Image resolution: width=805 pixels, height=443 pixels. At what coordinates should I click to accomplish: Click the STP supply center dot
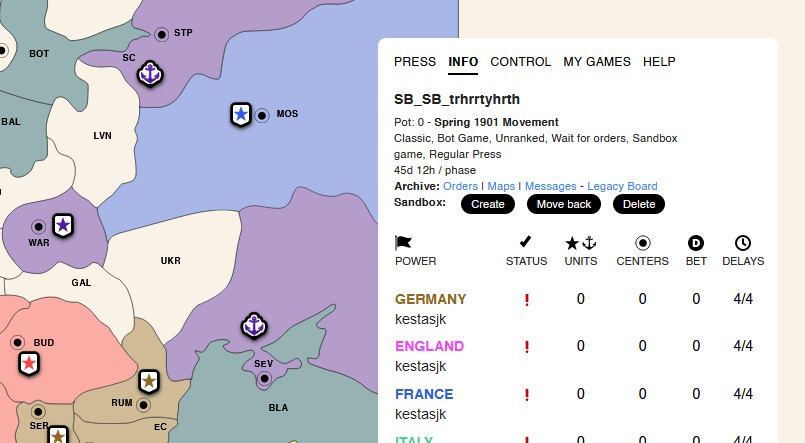coord(162,34)
